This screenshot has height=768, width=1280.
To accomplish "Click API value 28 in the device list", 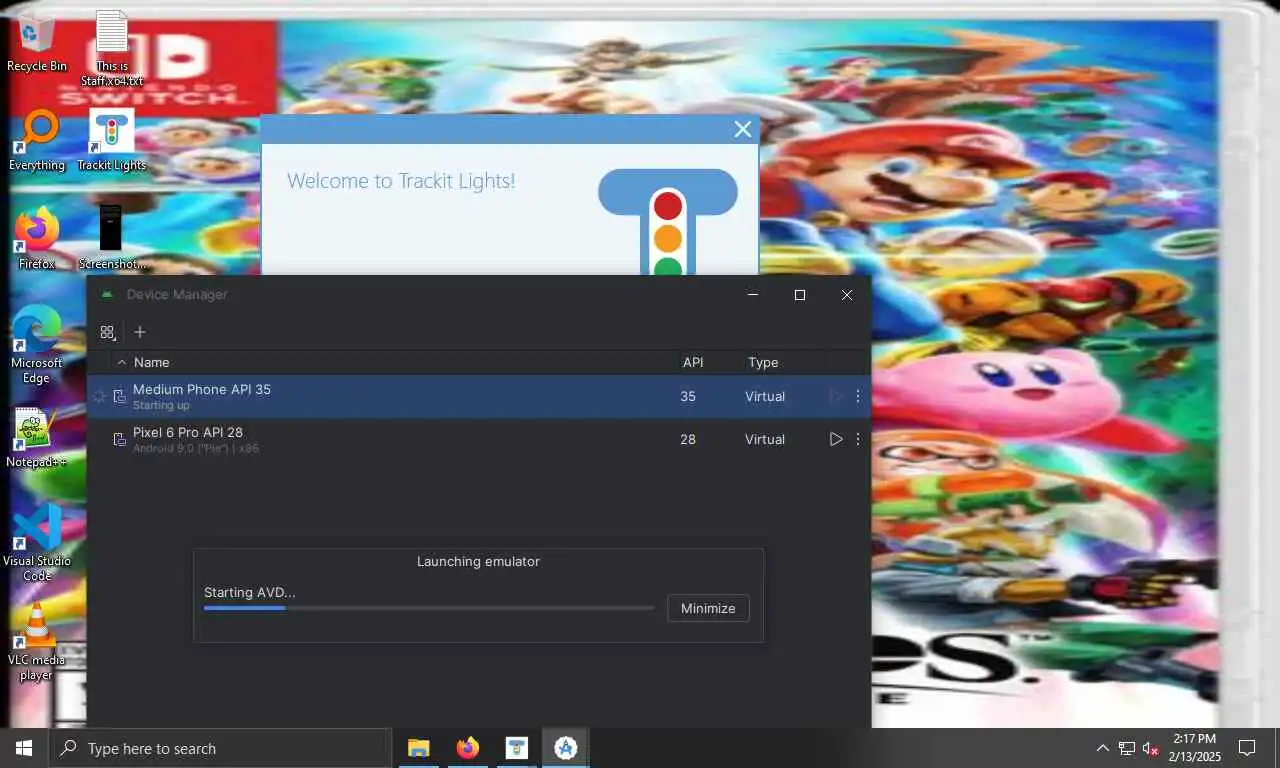I will pos(688,439).
